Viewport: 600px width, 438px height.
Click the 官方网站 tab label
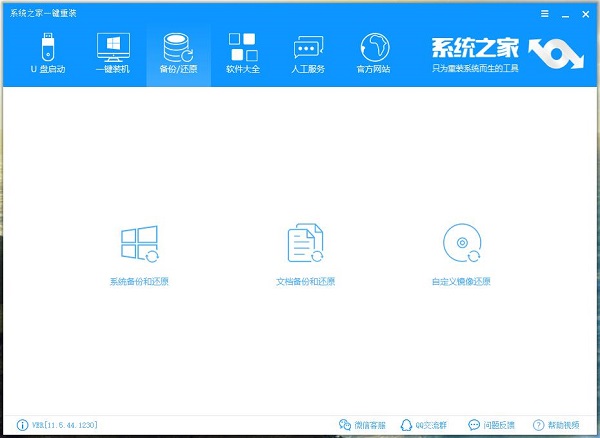pyautogui.click(x=373, y=69)
